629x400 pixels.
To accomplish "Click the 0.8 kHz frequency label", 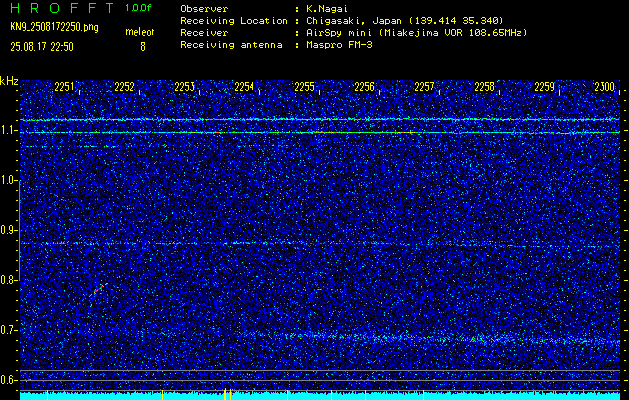I will click(x=8, y=280).
